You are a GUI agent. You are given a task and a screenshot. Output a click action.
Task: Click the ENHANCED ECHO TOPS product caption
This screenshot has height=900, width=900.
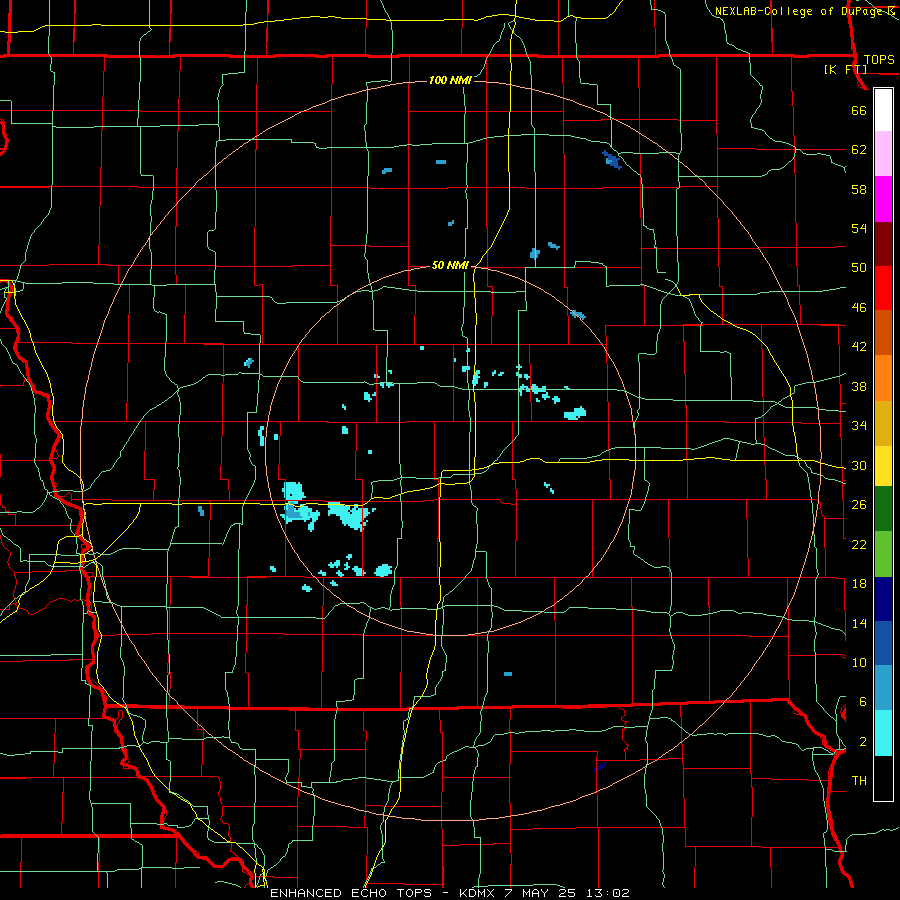coord(351,893)
